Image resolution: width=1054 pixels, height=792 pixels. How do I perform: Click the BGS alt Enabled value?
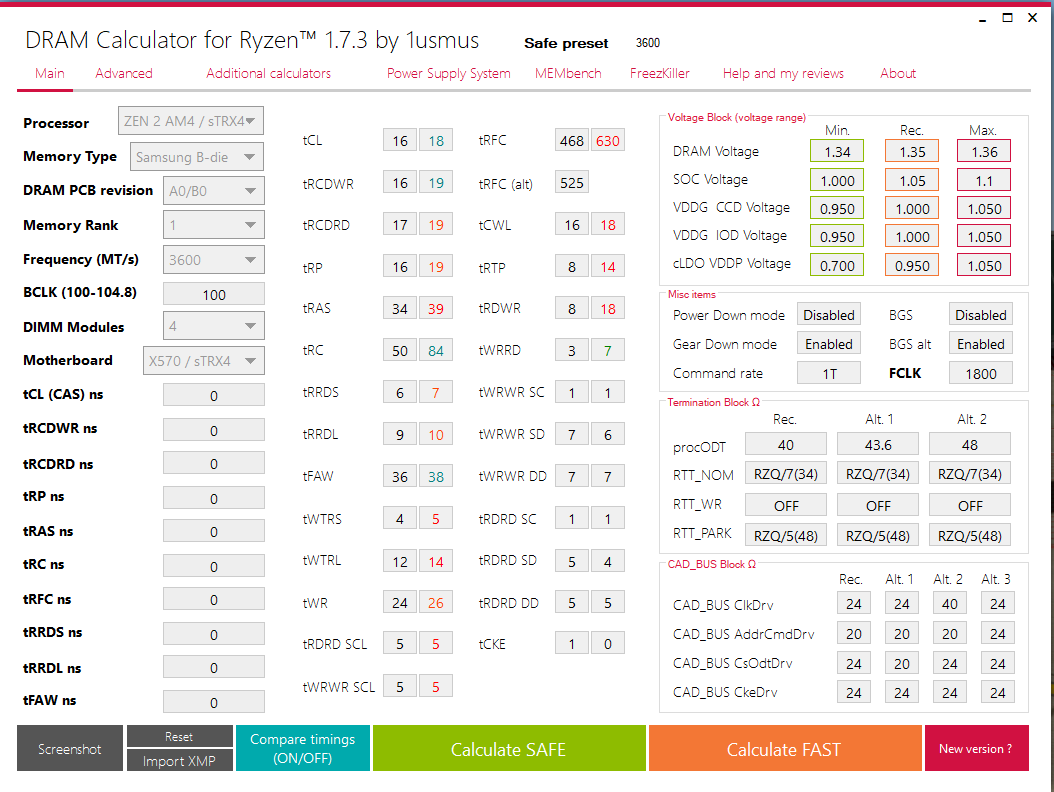981,344
